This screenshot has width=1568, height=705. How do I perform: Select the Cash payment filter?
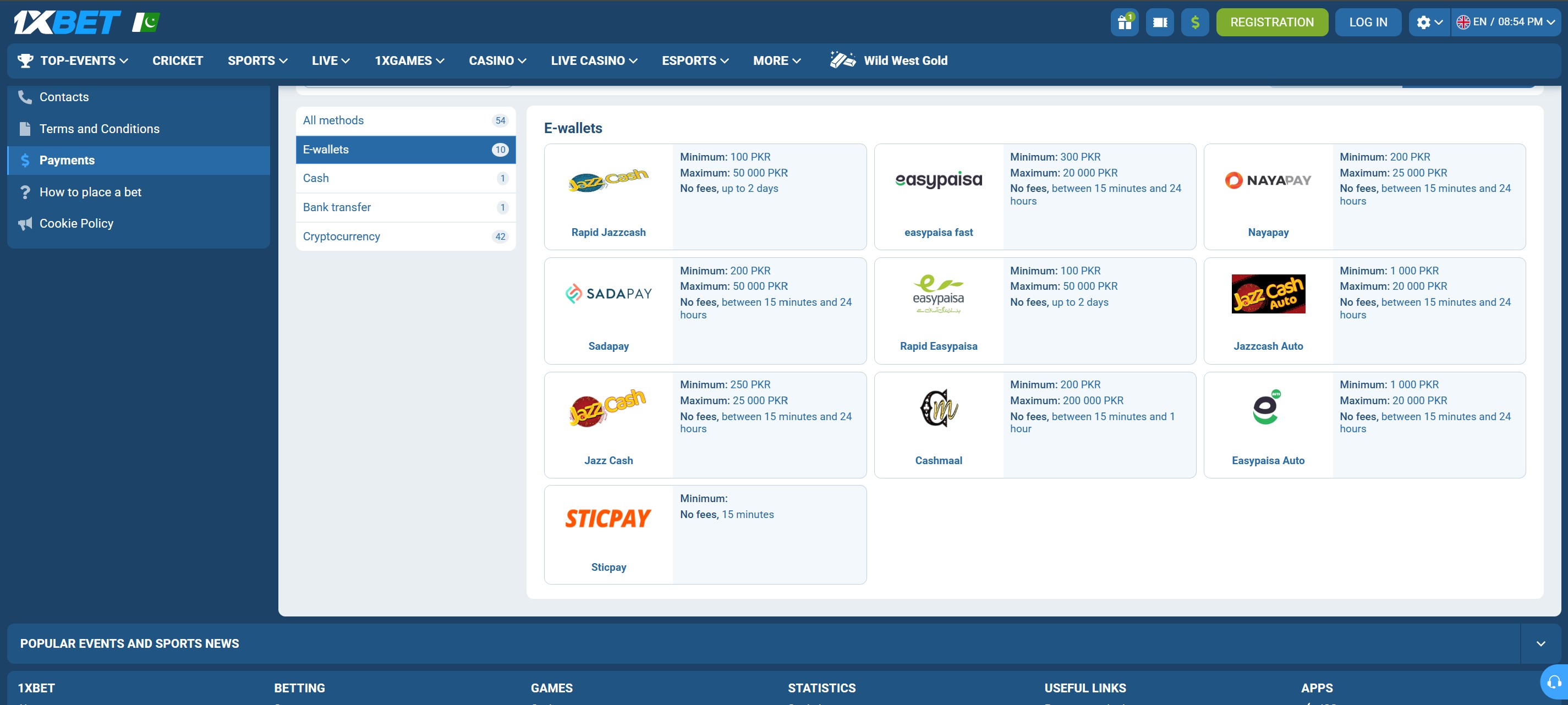pyautogui.click(x=405, y=178)
